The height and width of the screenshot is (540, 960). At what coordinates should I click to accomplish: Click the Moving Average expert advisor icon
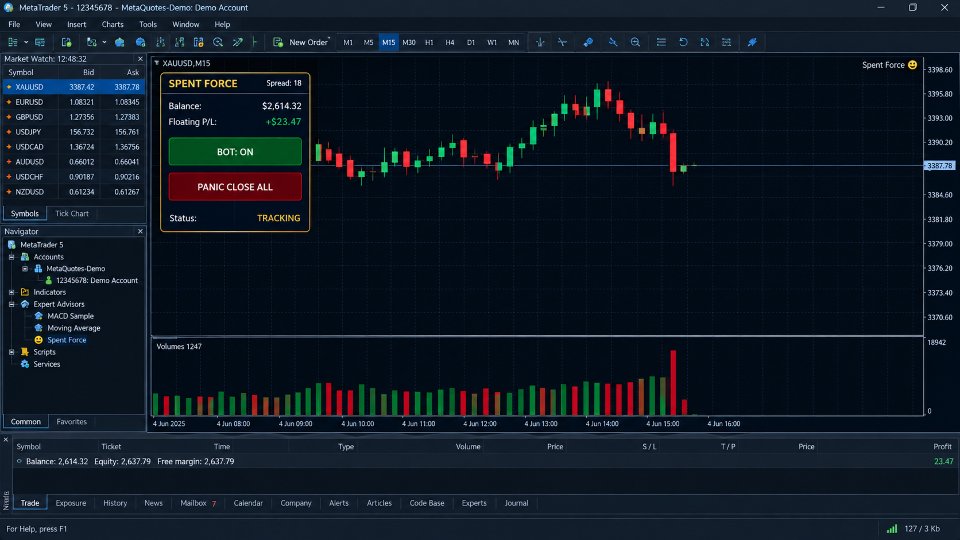pos(38,328)
